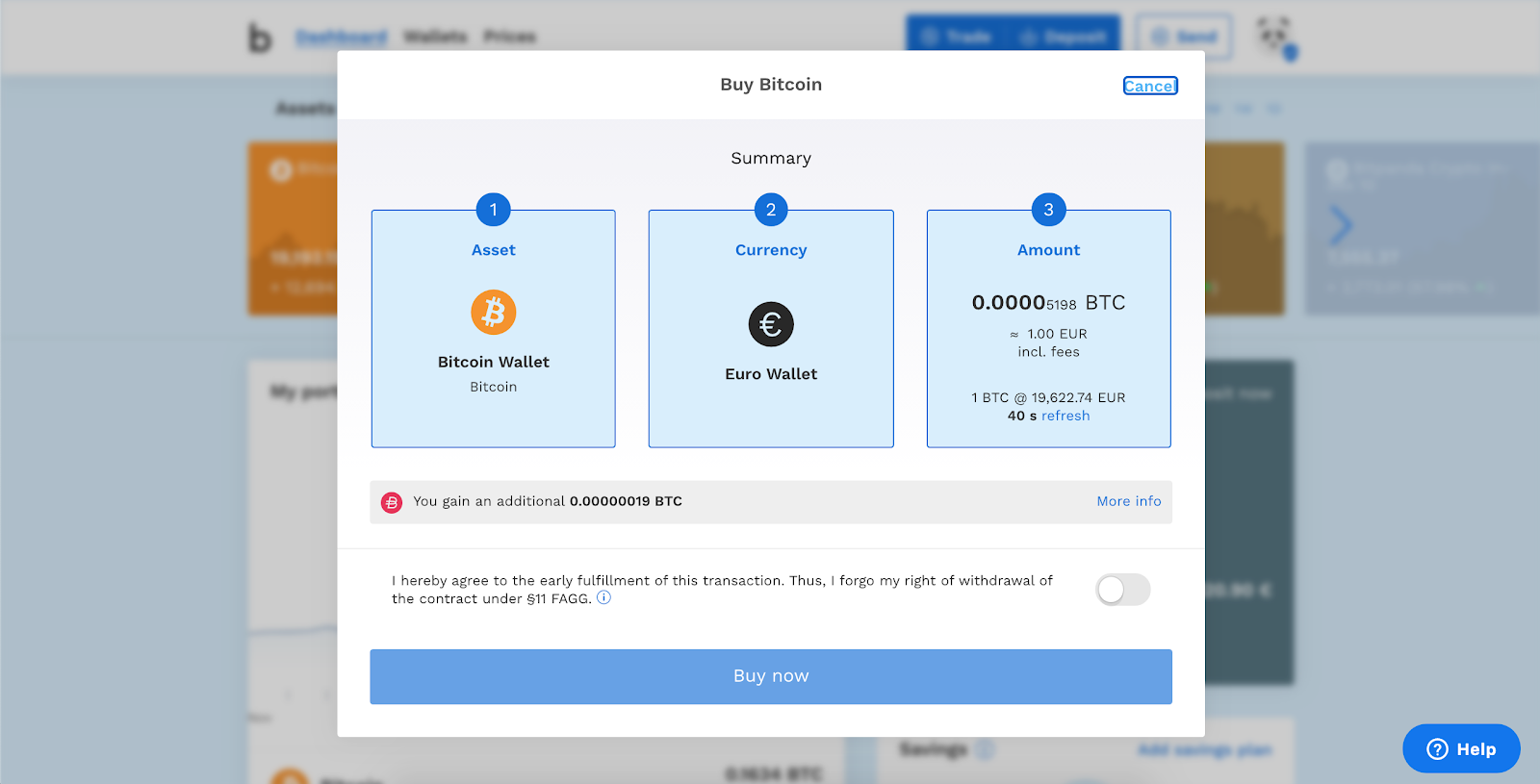The width and height of the screenshot is (1540, 784).
Task: Select the Asset step card
Action: (x=494, y=329)
